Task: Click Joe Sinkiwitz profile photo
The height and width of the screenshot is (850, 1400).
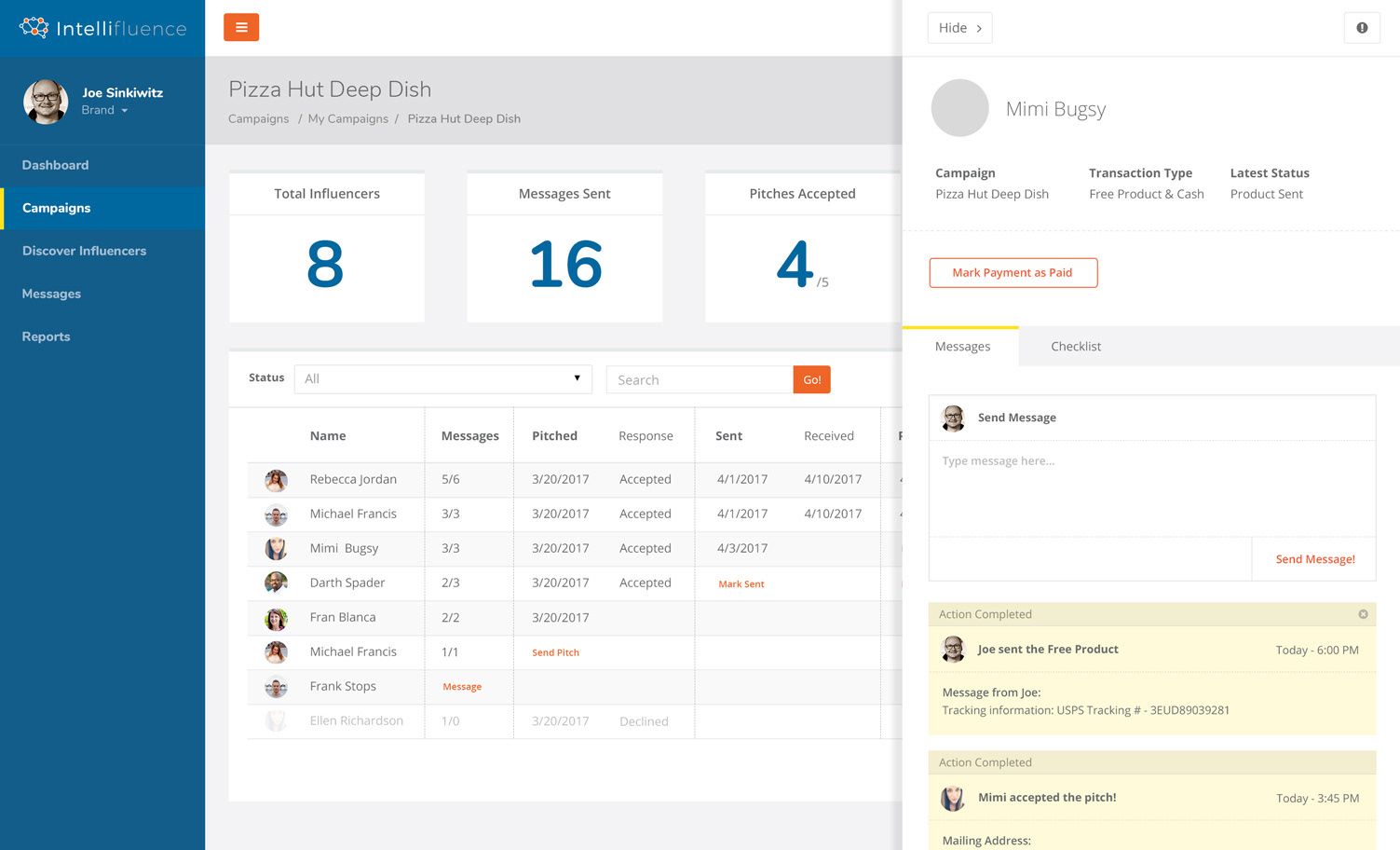Action: coord(46,101)
